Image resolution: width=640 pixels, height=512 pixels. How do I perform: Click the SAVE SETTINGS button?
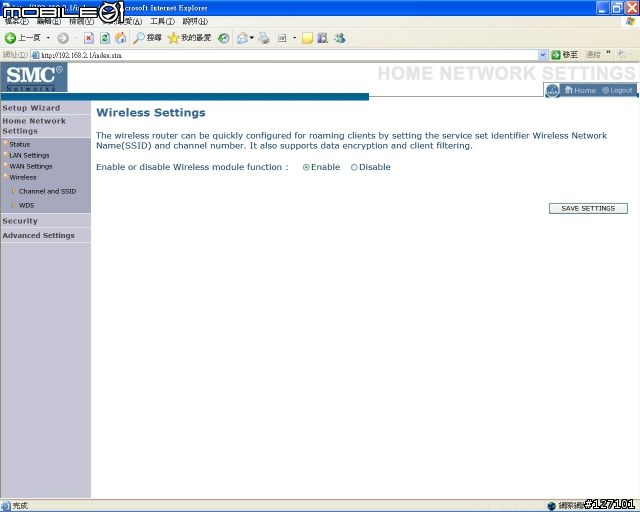(x=588, y=209)
